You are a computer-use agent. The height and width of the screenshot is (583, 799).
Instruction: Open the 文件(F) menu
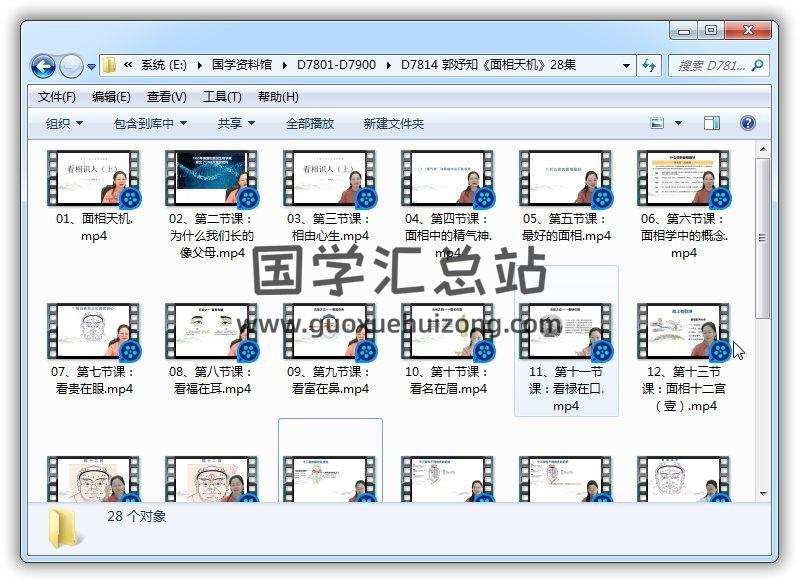pyautogui.click(x=57, y=97)
